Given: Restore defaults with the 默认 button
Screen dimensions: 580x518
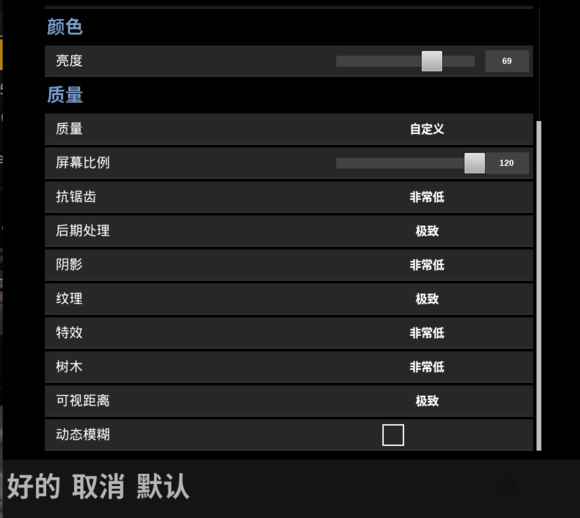Looking at the screenshot, I should click(163, 486).
